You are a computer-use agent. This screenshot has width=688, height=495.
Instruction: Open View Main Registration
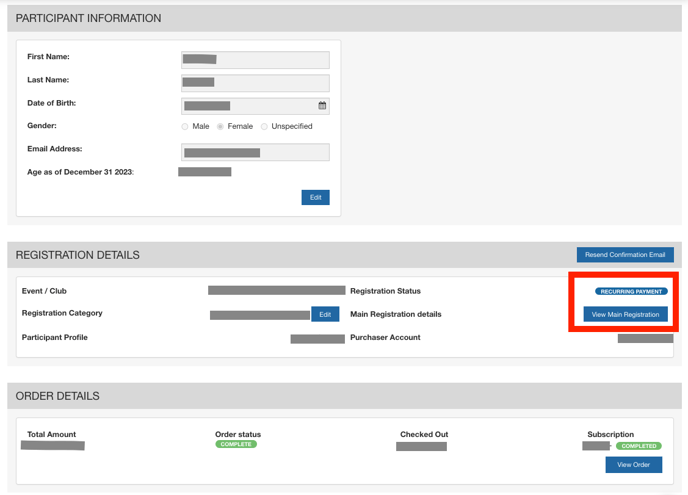(625, 314)
